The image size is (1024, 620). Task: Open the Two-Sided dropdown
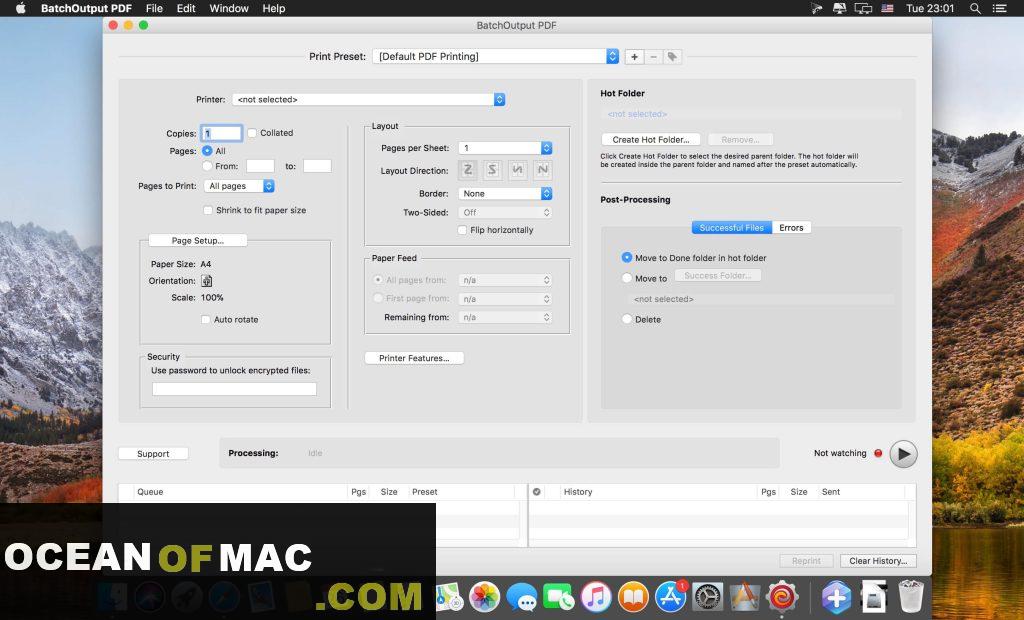coord(505,212)
